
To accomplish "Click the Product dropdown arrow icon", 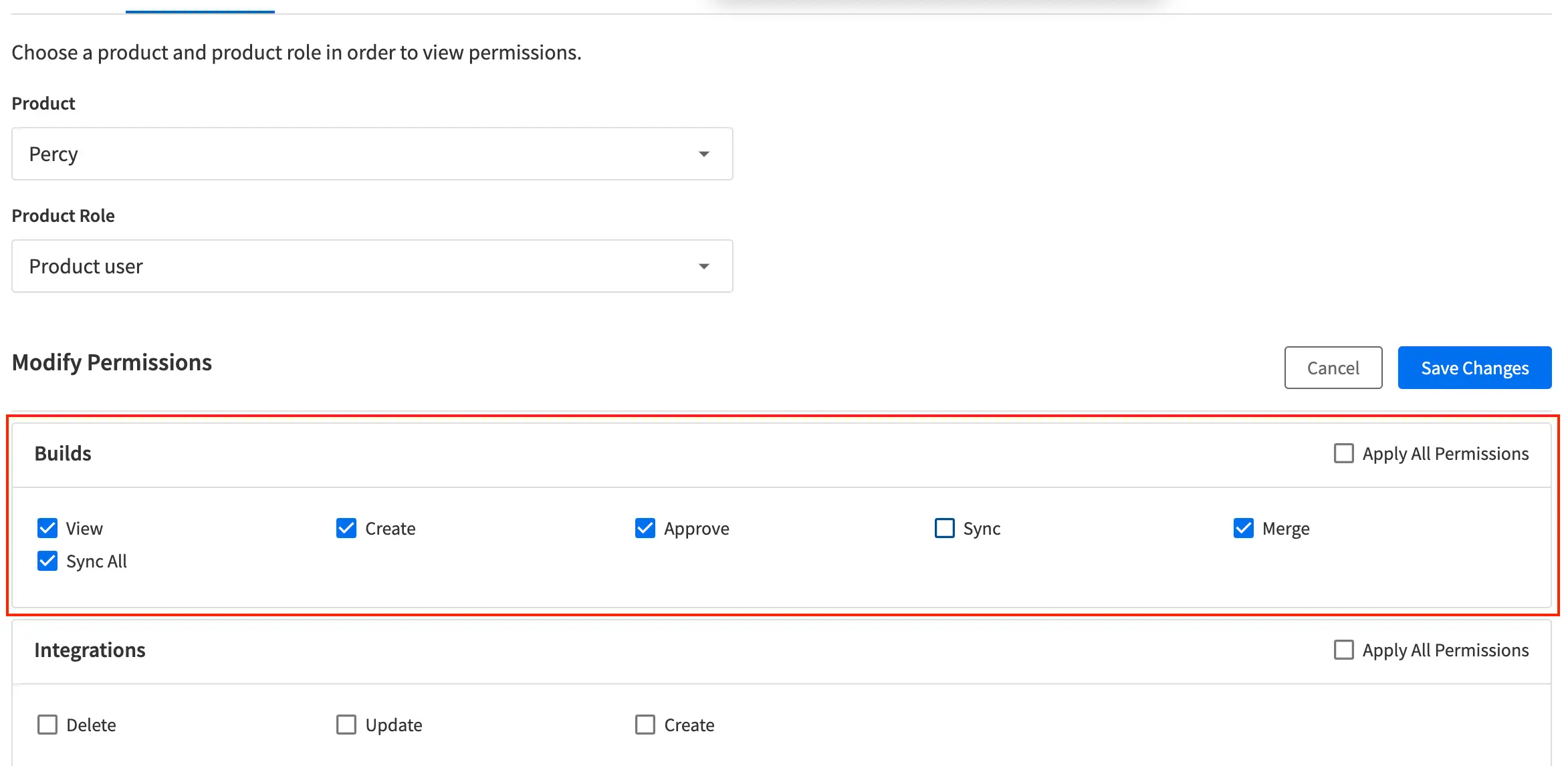I will tap(703, 154).
